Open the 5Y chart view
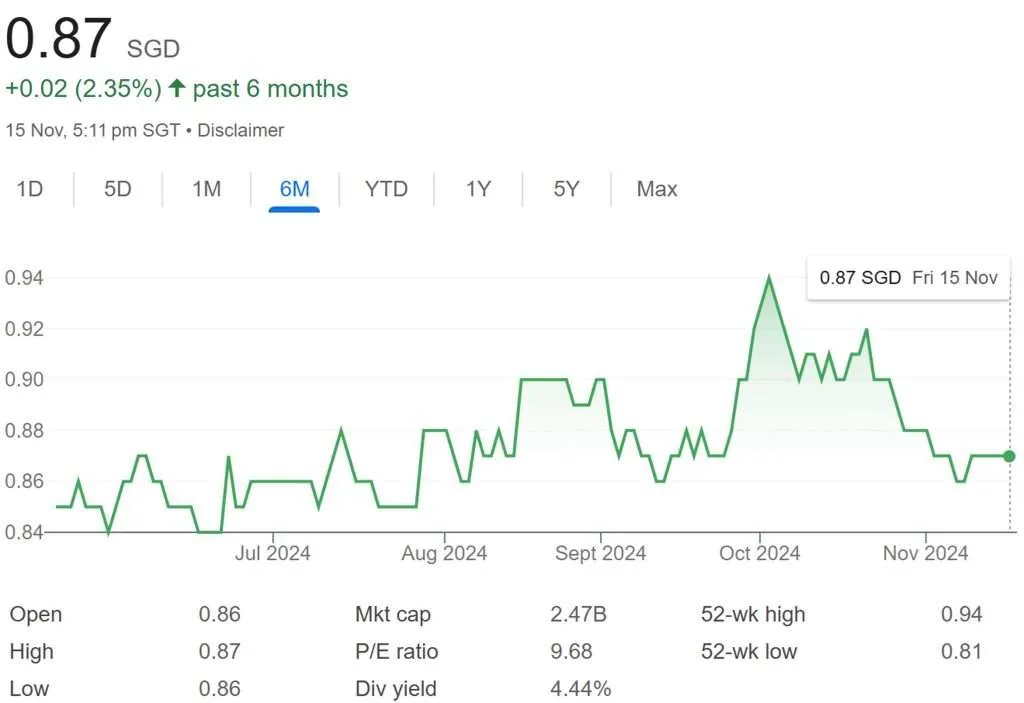Image resolution: width=1024 pixels, height=703 pixels. tap(565, 188)
